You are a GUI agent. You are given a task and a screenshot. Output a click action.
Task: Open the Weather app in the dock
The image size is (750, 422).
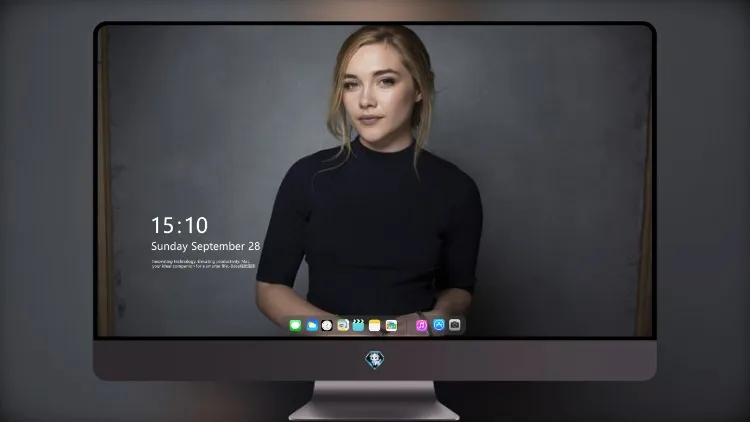[x=312, y=326]
